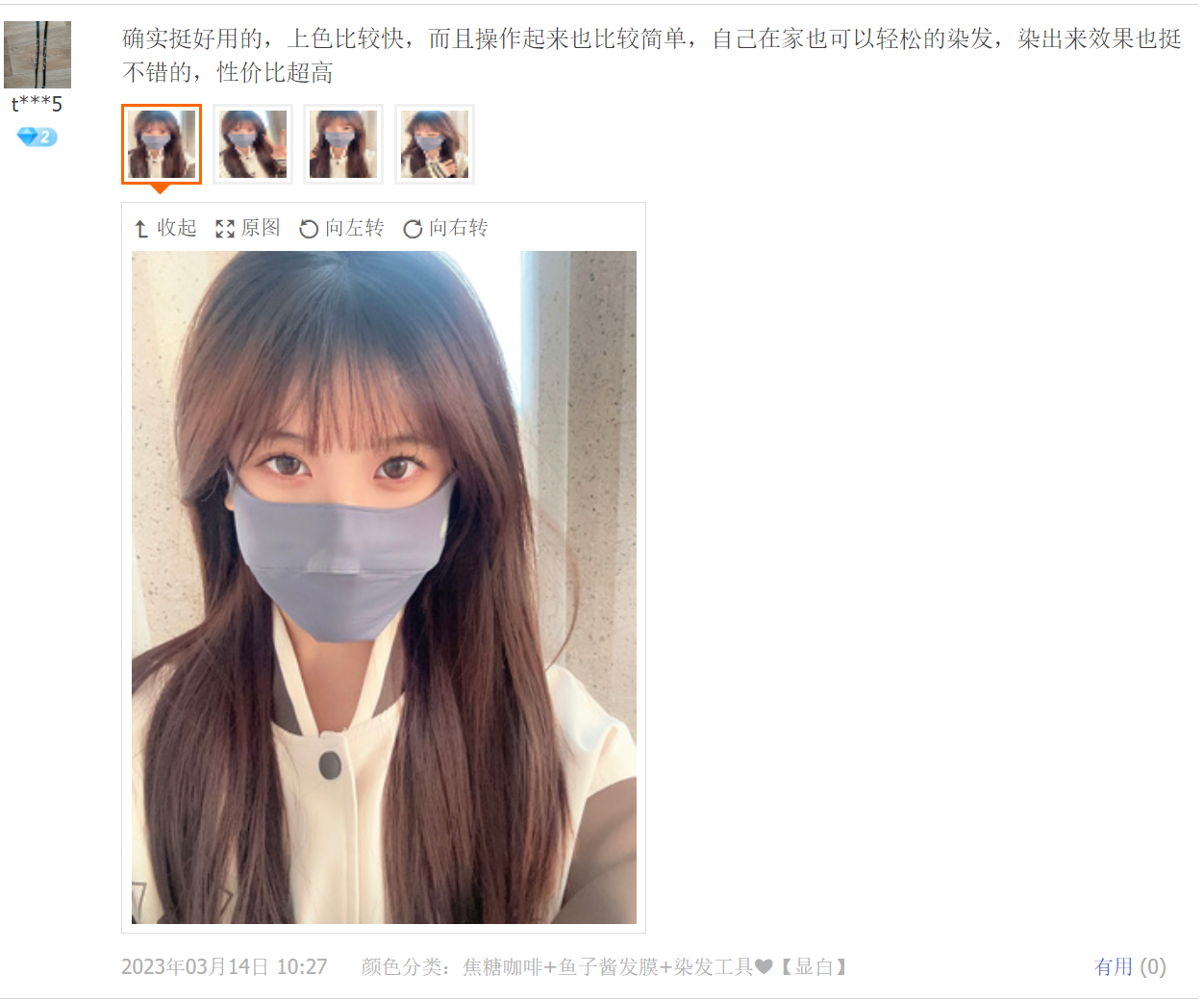Click the collapse arrow icon beside 收起
The width and height of the screenshot is (1204, 1000).
(x=141, y=229)
